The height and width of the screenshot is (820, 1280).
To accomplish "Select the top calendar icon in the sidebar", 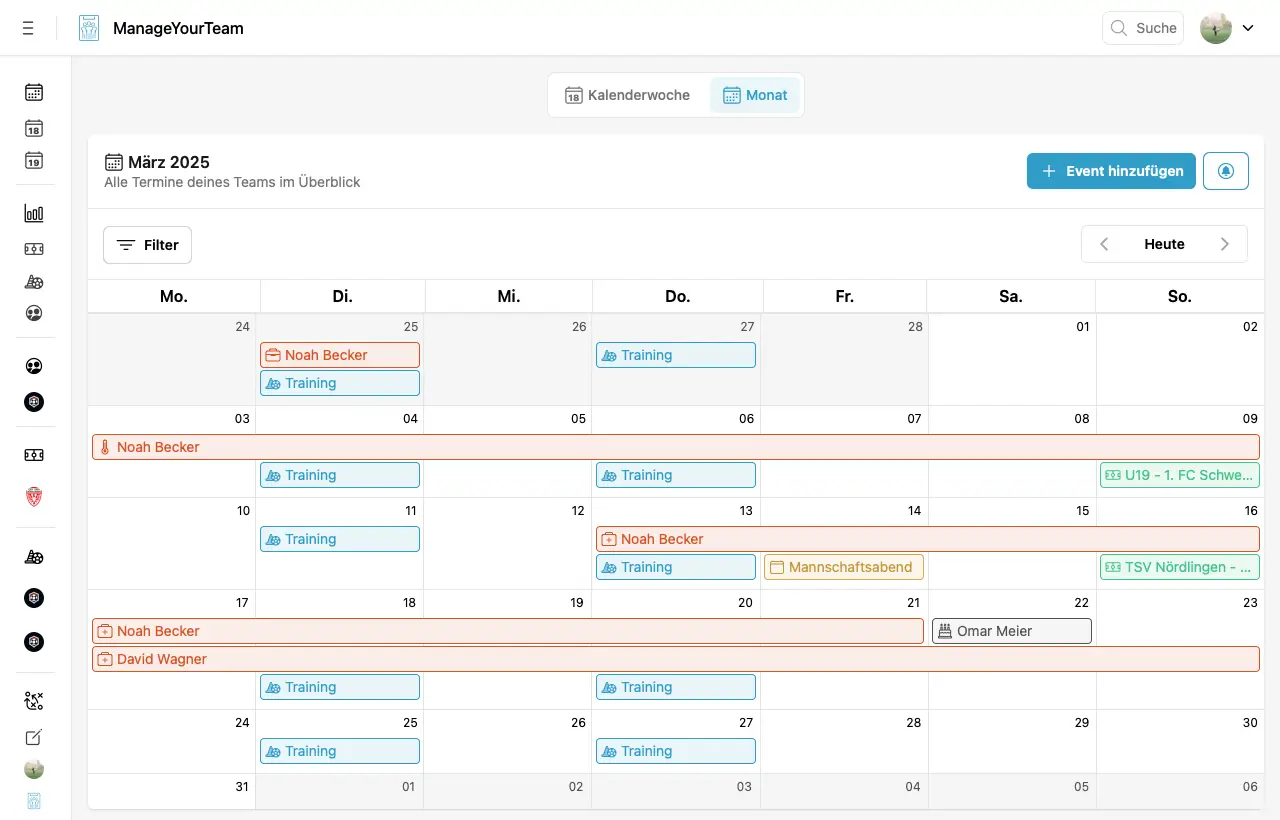I will 34,92.
